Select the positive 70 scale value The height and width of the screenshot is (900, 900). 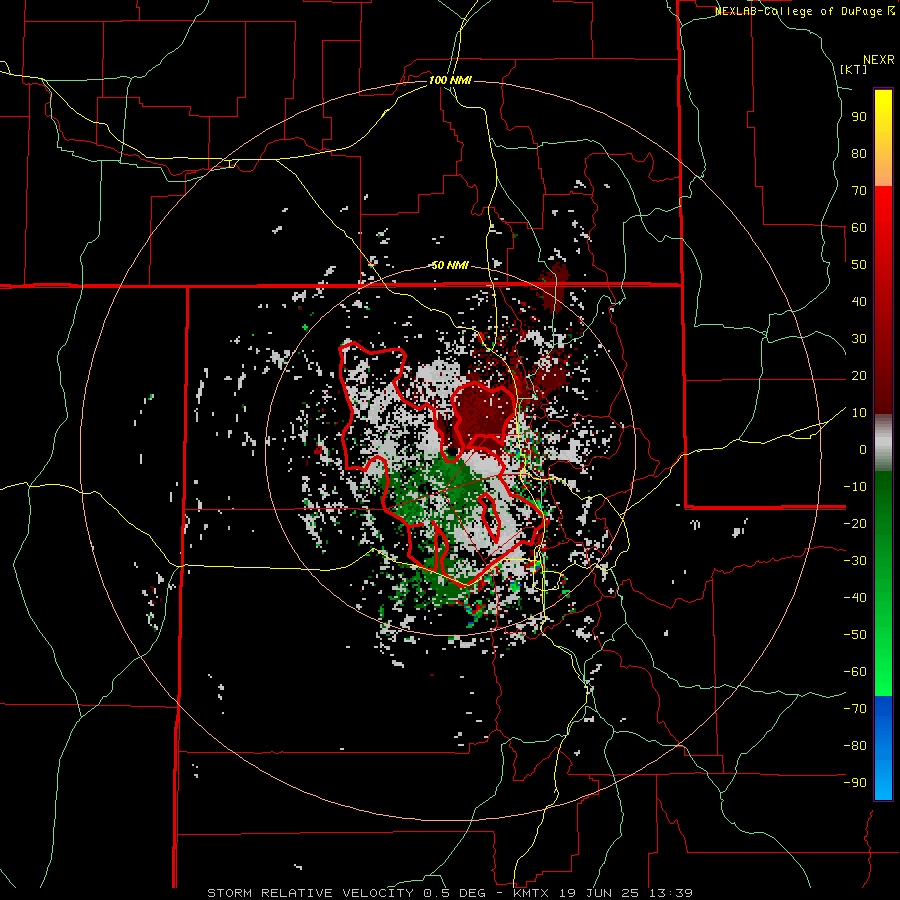pyautogui.click(x=859, y=191)
